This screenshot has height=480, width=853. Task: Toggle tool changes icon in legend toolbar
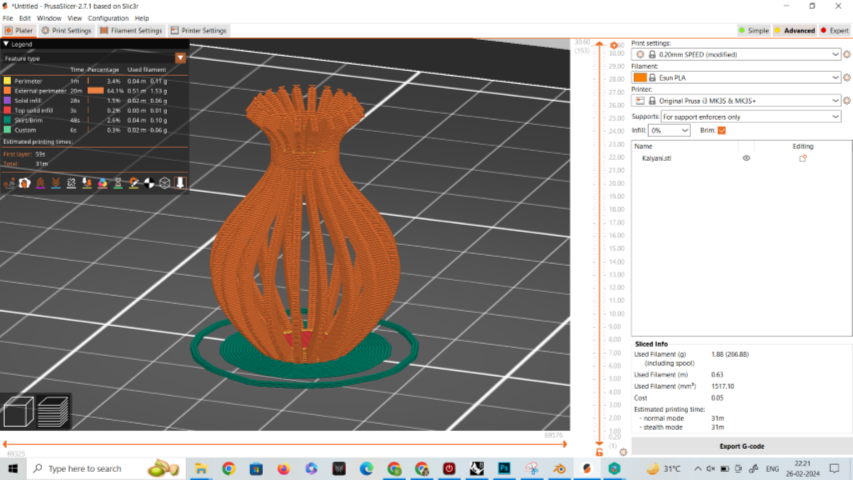[x=86, y=183]
